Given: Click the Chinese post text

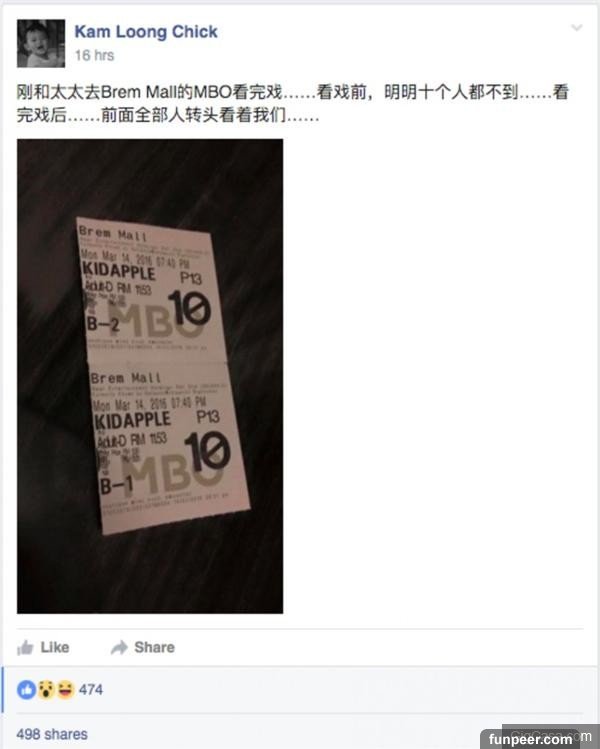Looking at the screenshot, I should click(x=292, y=103).
